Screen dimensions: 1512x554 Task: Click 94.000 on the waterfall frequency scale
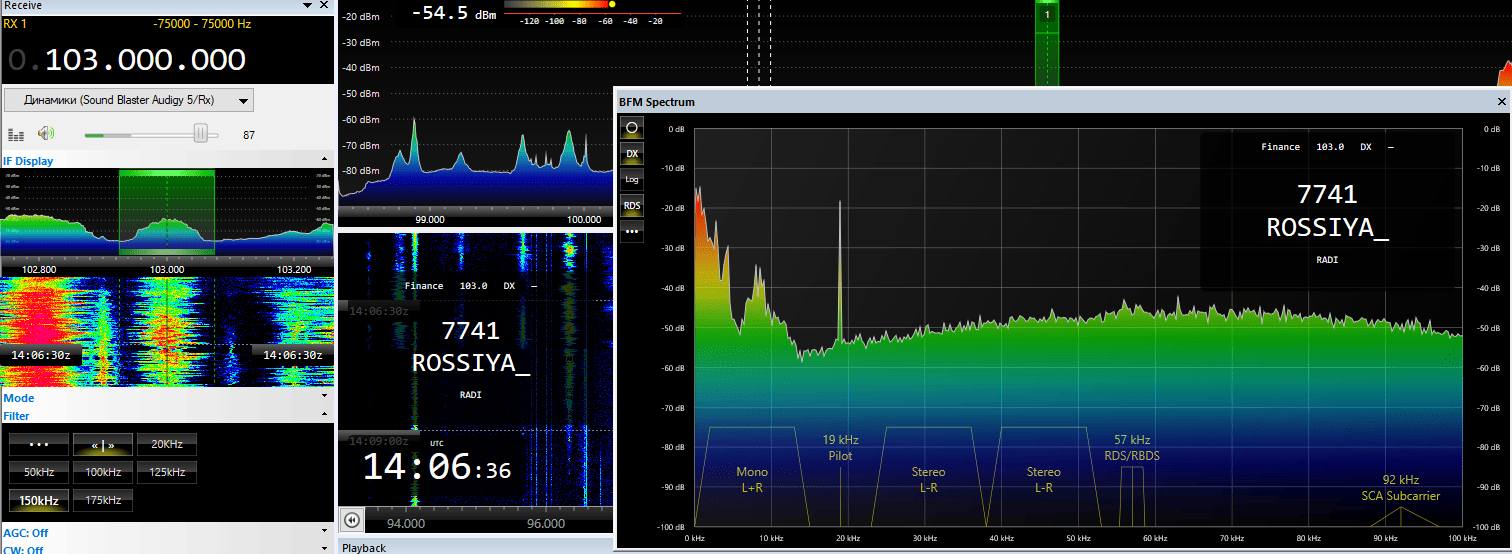click(406, 523)
